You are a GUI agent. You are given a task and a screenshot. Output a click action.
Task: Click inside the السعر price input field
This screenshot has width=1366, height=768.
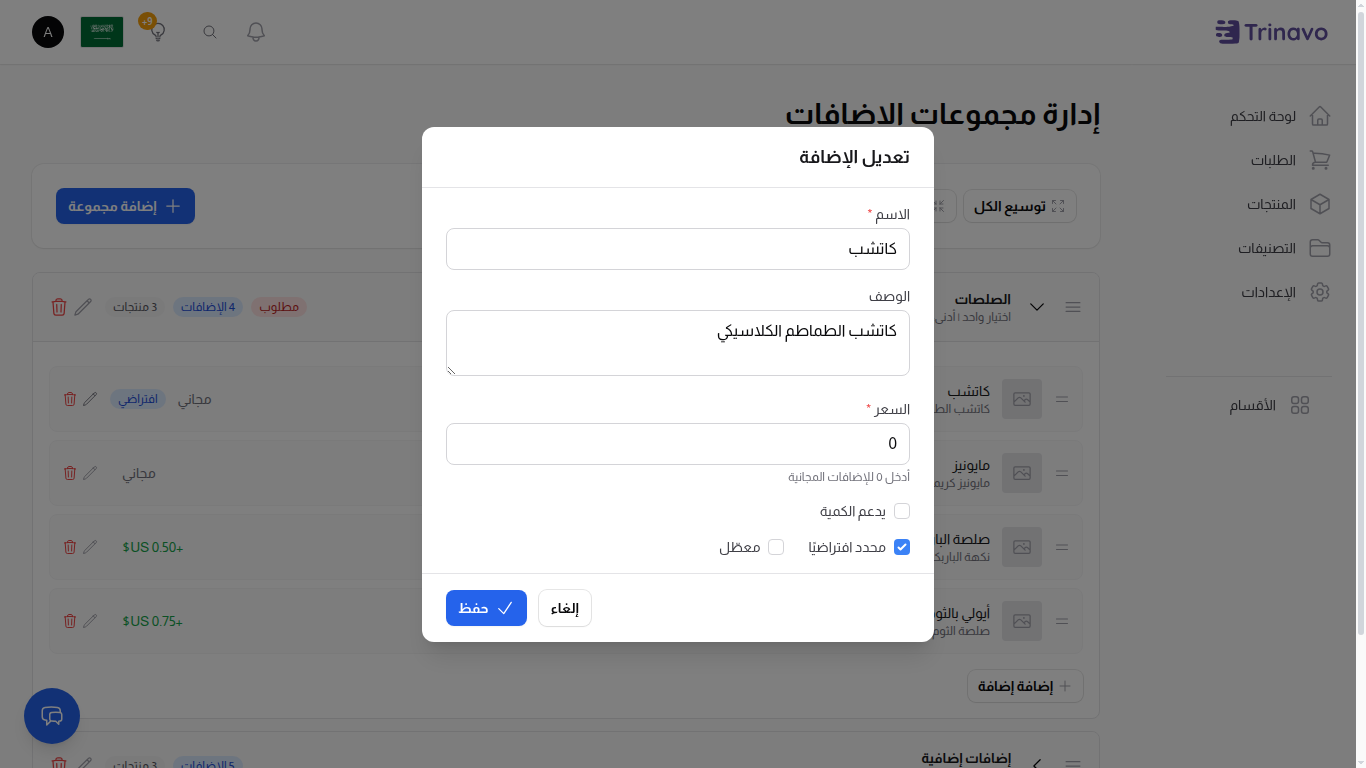coord(678,443)
